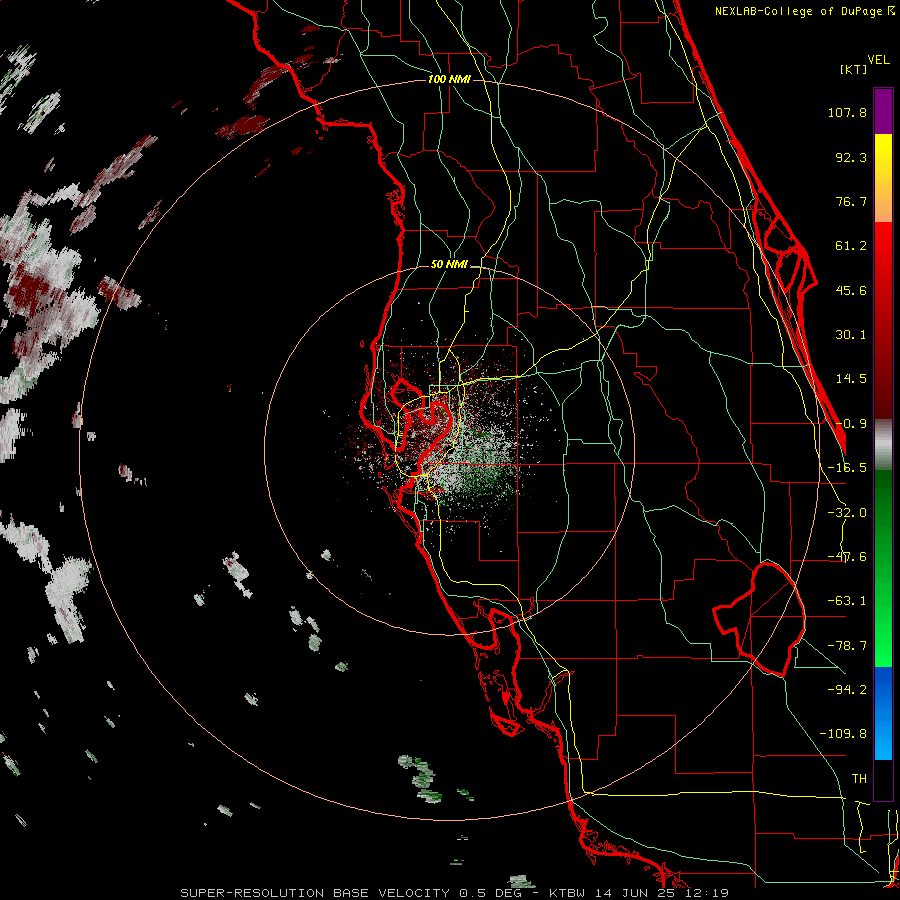Click the Super-Resolution Base Velocity caption
Screen dimensions: 900x900
455,893
